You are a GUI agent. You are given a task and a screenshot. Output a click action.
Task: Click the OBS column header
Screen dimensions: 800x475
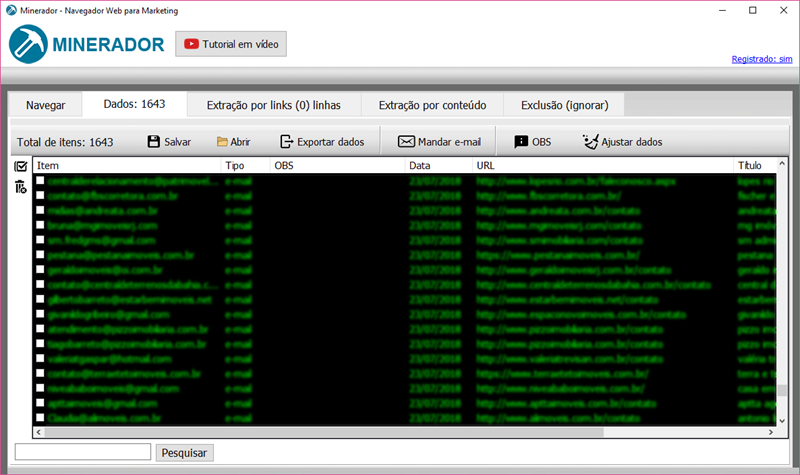click(337, 165)
